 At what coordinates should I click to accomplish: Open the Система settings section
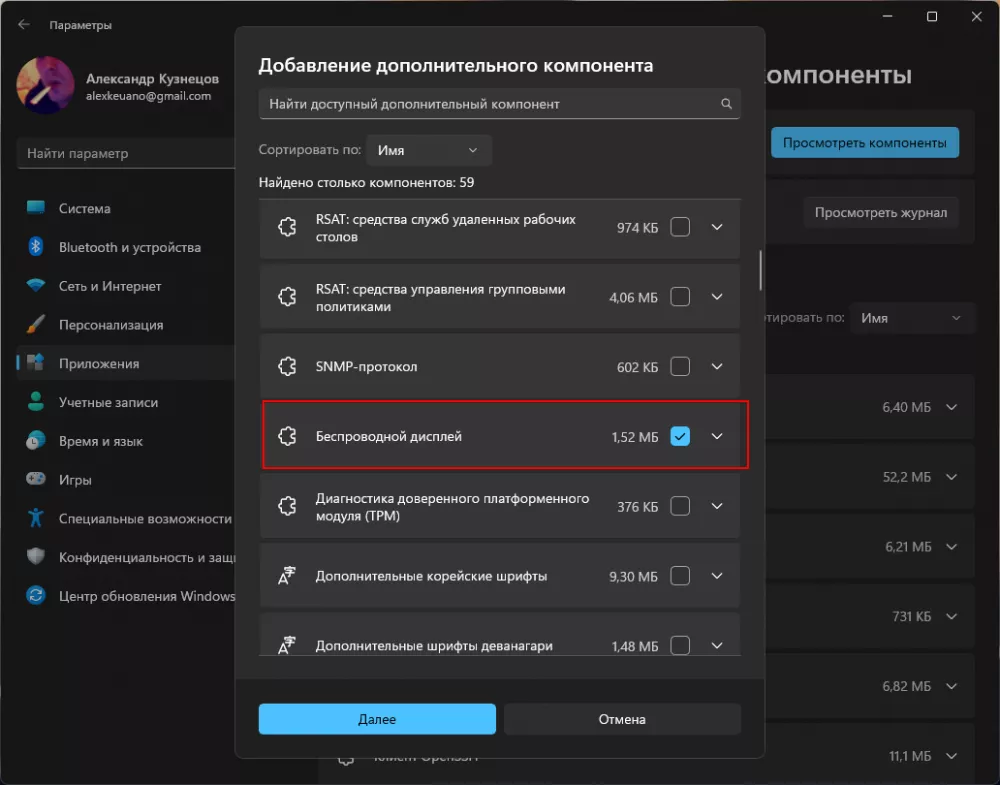85,209
